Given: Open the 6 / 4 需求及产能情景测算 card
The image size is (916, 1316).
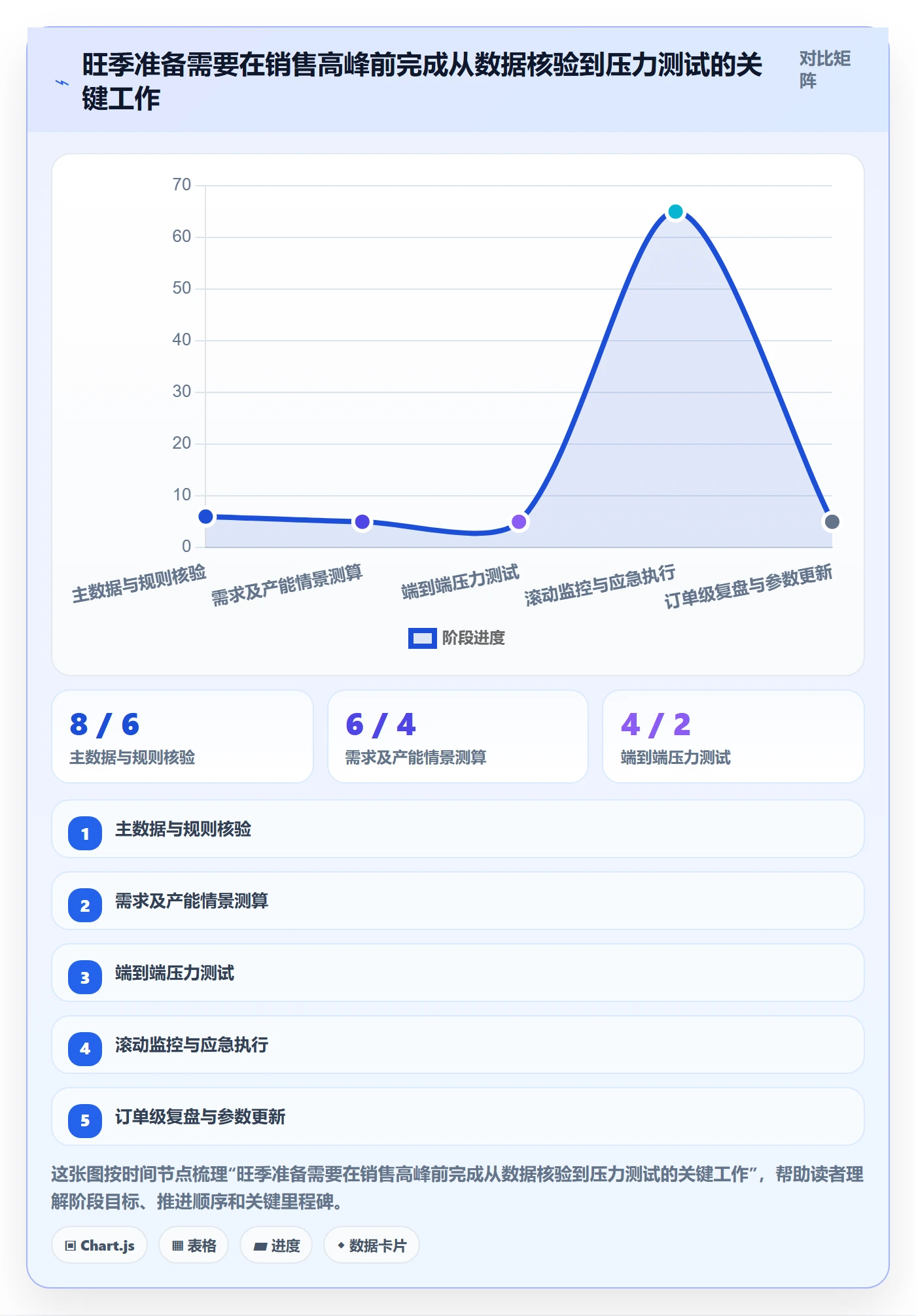Looking at the screenshot, I should 458,736.
